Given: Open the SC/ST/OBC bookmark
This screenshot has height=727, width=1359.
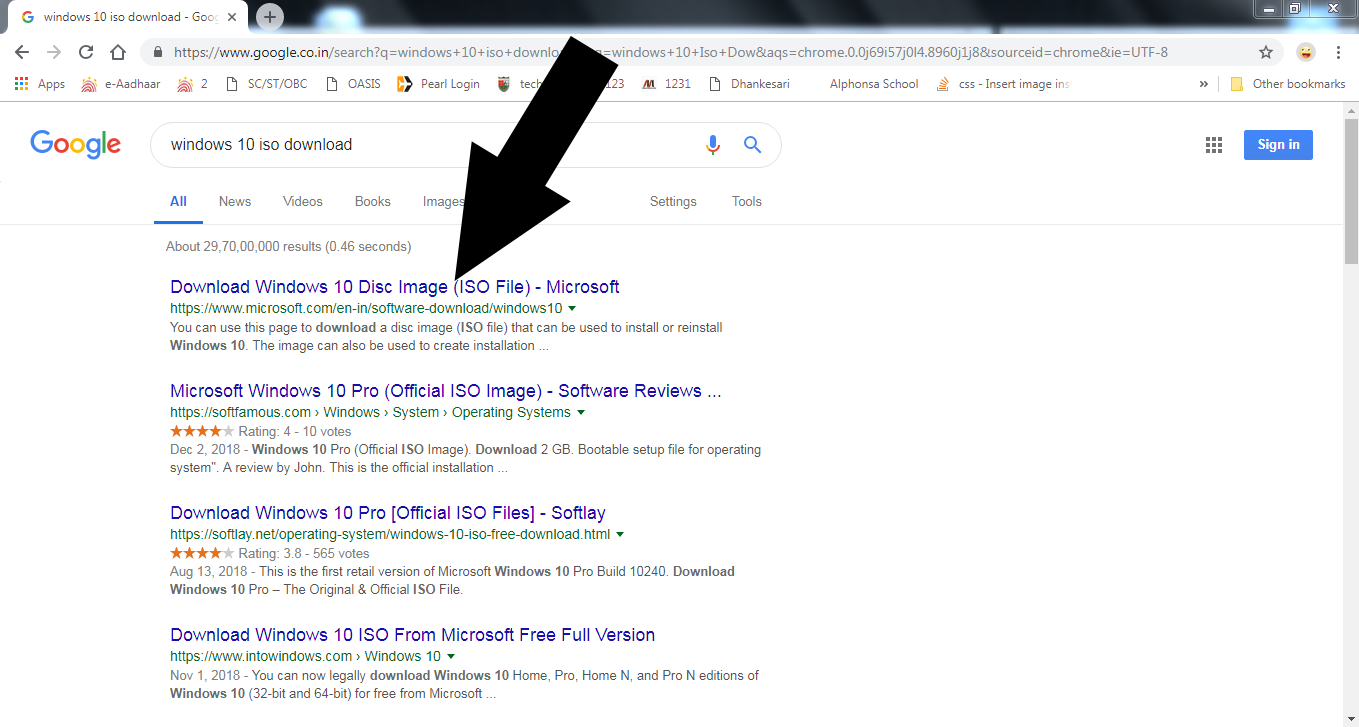Looking at the screenshot, I should [x=267, y=84].
